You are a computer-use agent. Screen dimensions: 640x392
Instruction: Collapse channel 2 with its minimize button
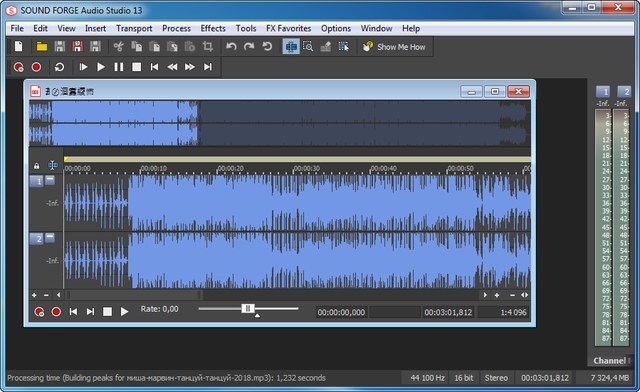tap(50, 237)
